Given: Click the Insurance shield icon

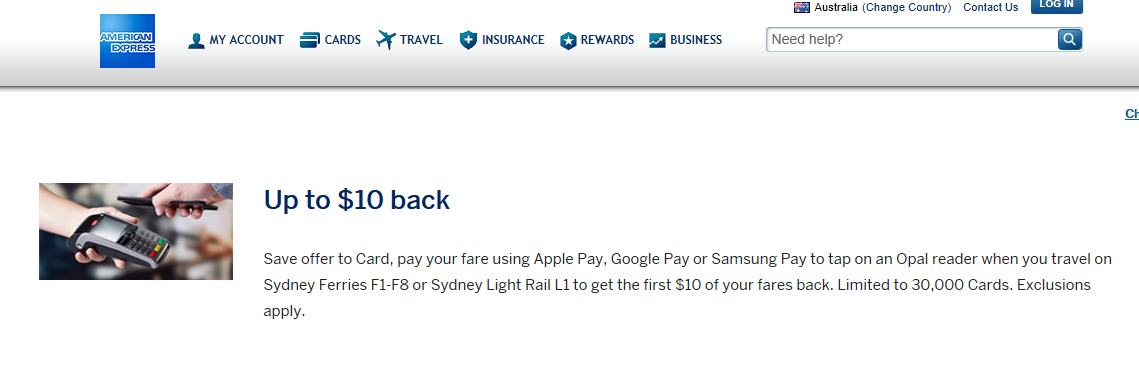Looking at the screenshot, I should point(469,41).
